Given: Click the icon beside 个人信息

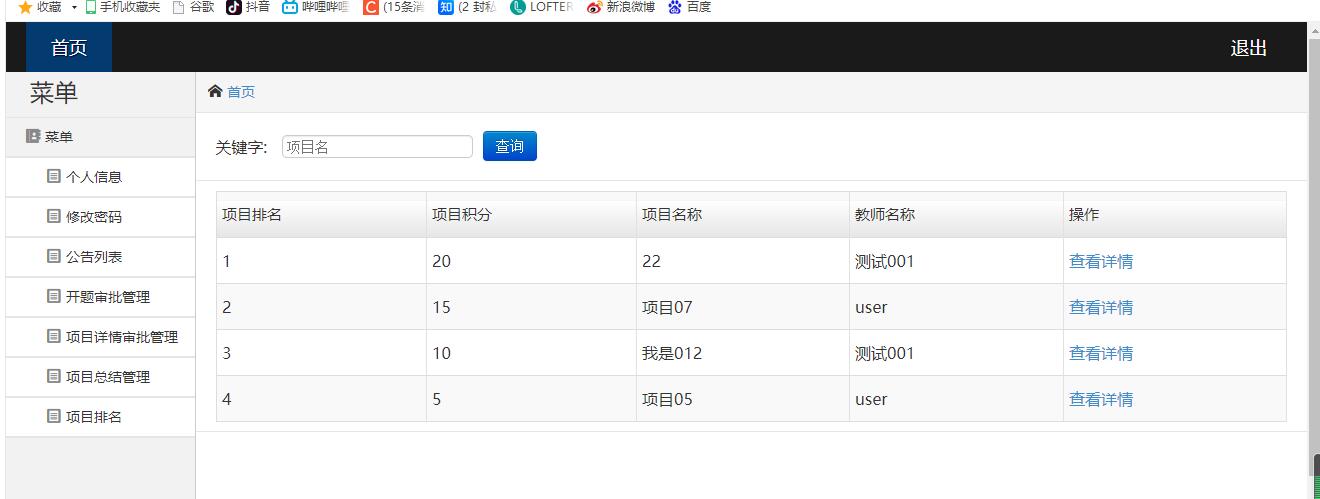Looking at the screenshot, I should [54, 176].
